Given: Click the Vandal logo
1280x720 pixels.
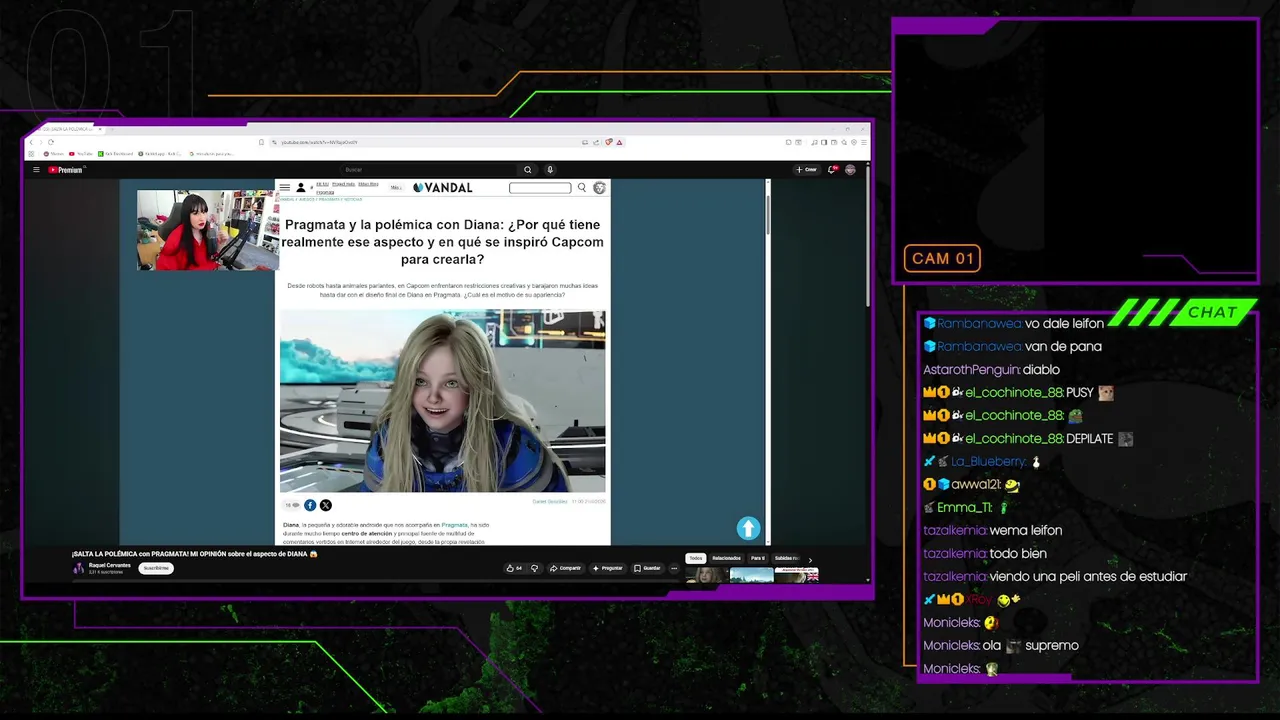Looking at the screenshot, I should (x=442, y=187).
